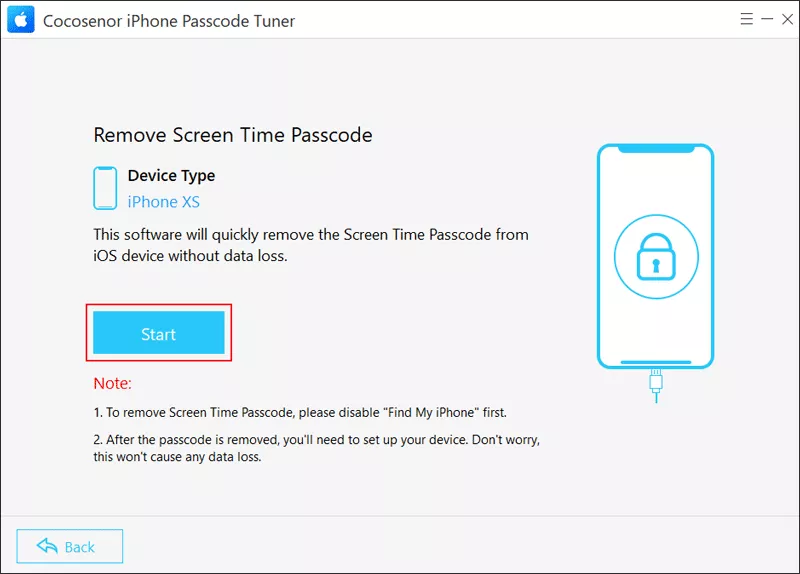Image resolution: width=800 pixels, height=574 pixels.
Task: Minimize the Passcode Tuner window
Action: click(x=767, y=19)
